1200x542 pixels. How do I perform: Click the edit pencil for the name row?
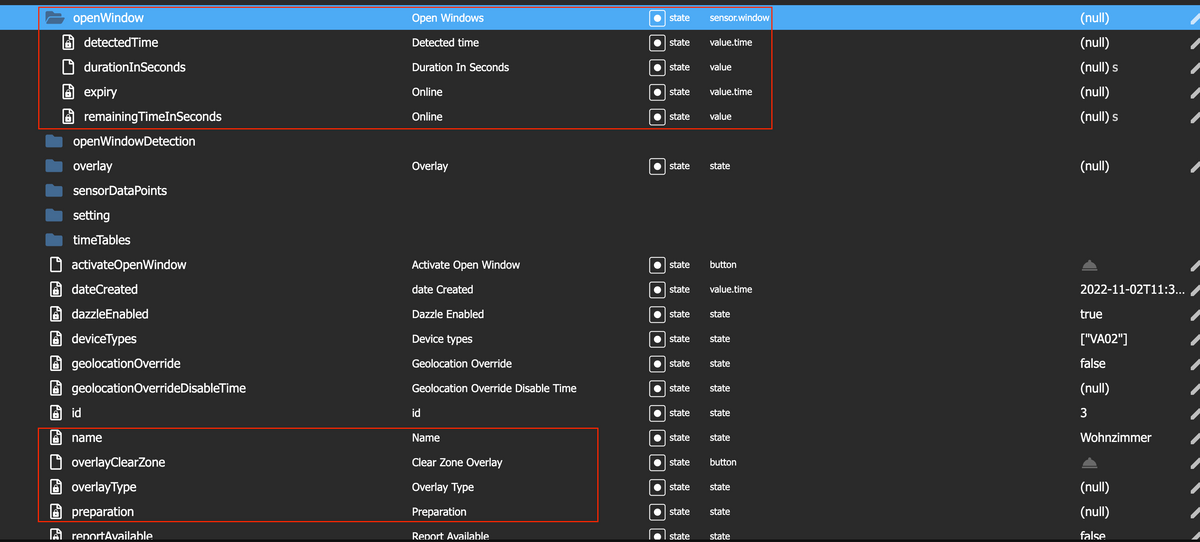click(x=1194, y=438)
